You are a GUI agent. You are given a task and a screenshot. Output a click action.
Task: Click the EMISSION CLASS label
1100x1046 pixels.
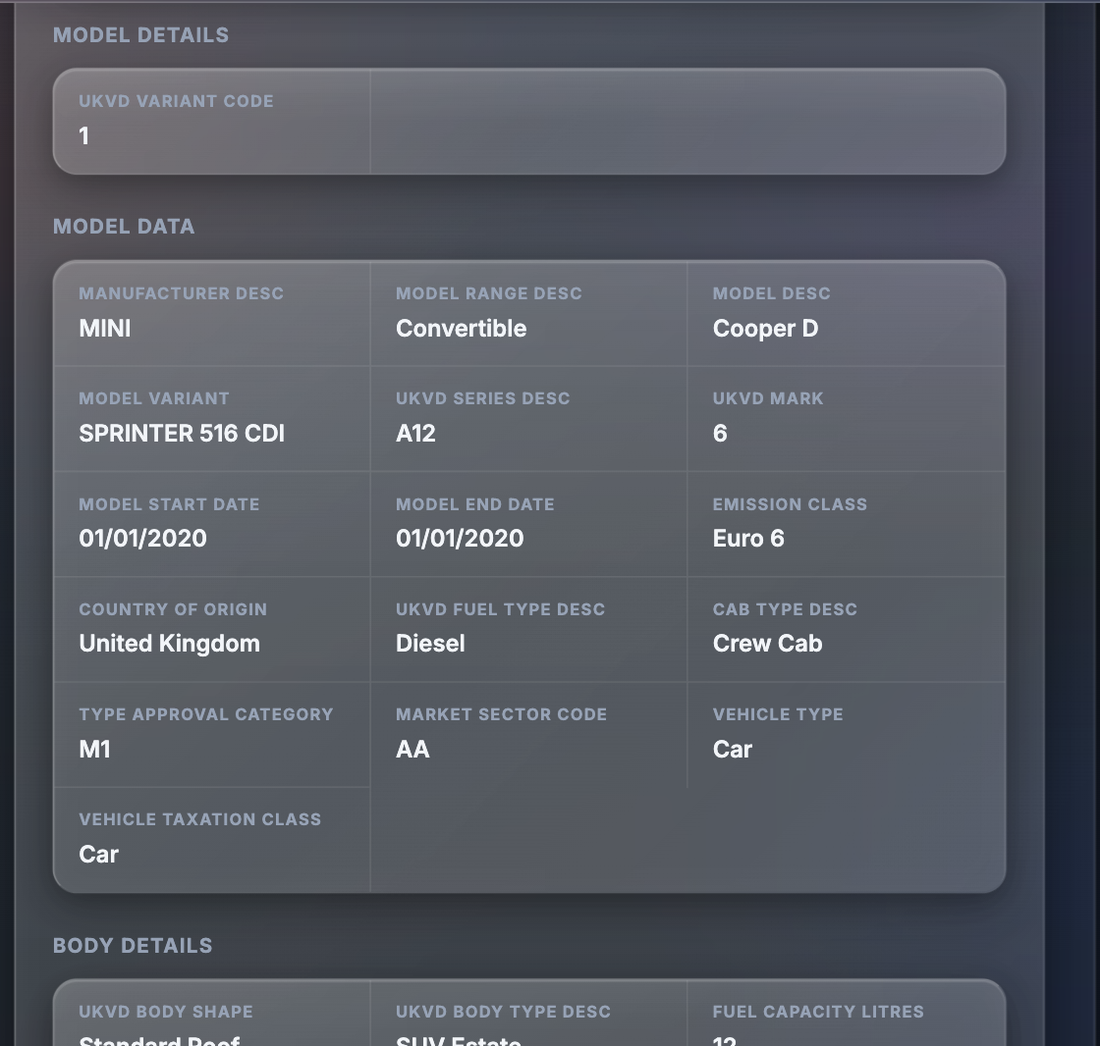pyautogui.click(x=790, y=504)
